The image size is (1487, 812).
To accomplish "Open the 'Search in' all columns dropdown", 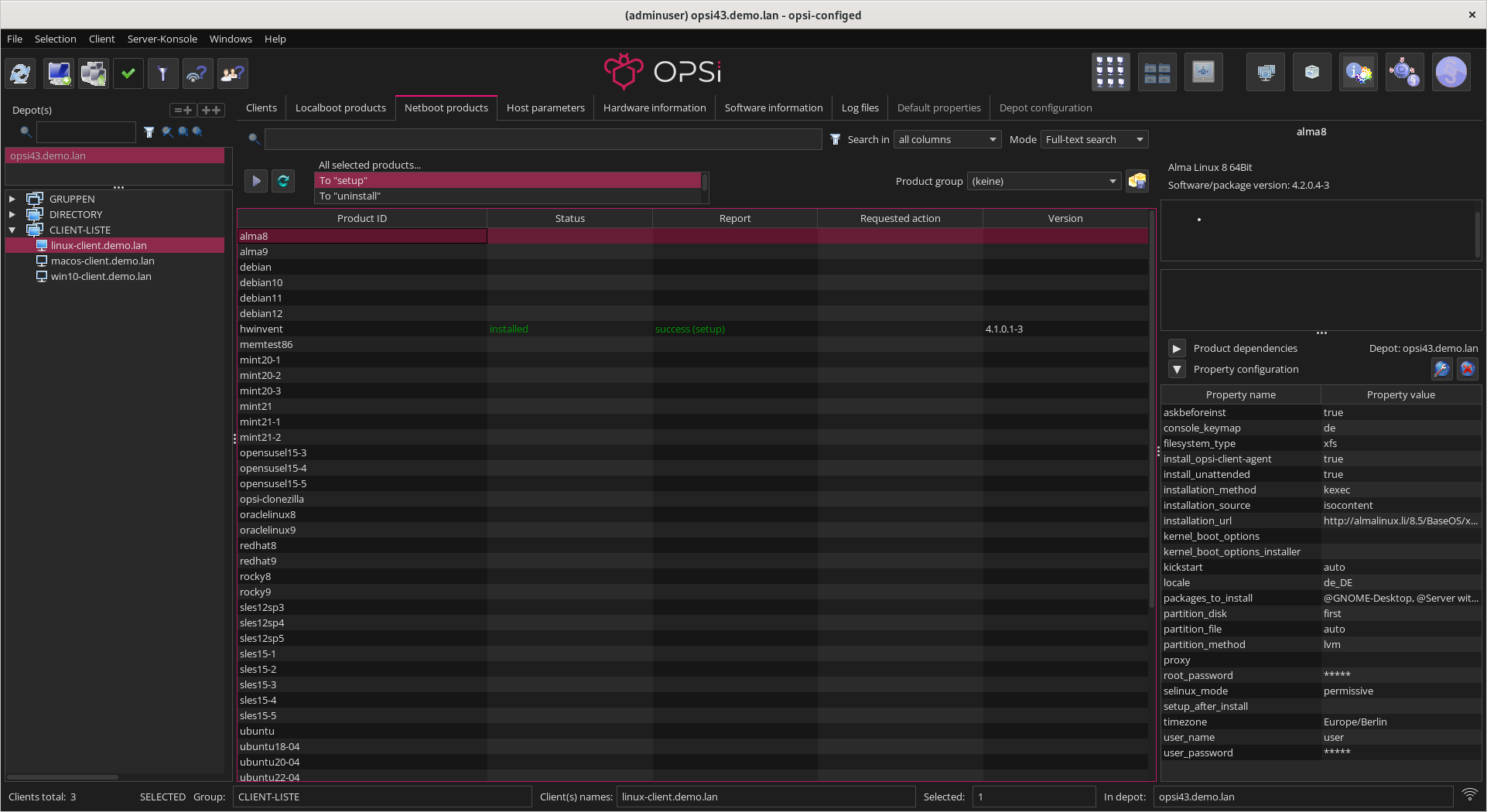I will [x=947, y=139].
